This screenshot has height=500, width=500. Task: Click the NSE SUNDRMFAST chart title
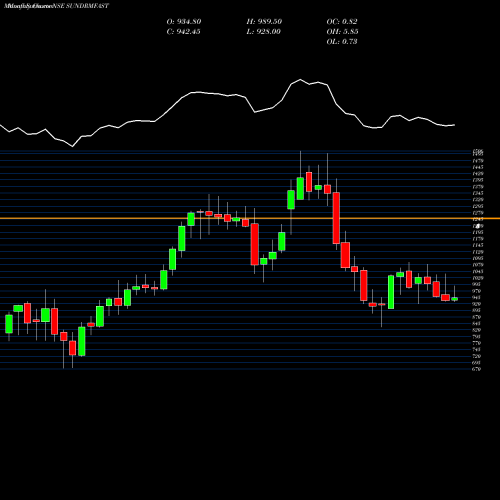[80, 6]
